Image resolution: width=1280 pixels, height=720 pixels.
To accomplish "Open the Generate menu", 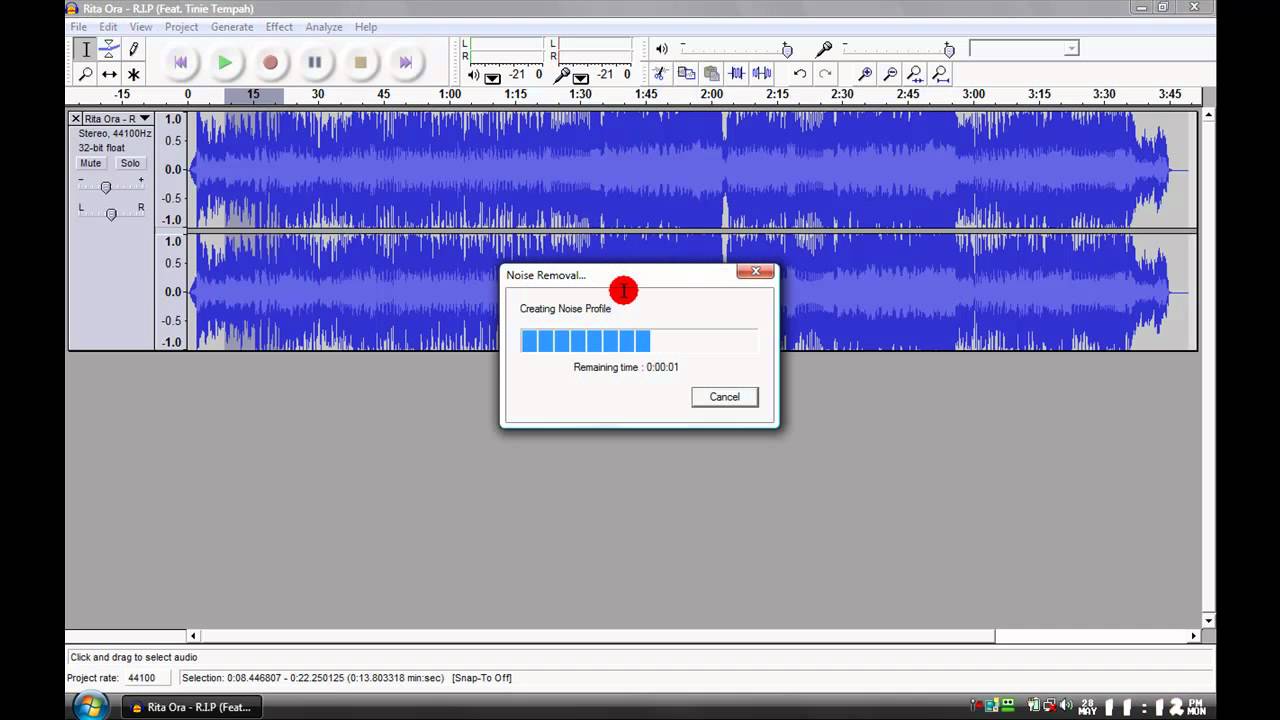I will point(232,27).
